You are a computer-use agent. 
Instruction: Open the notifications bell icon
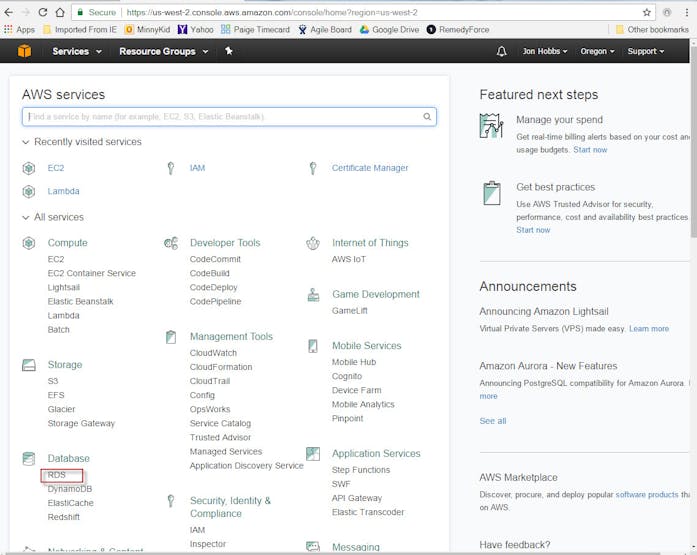[x=501, y=52]
